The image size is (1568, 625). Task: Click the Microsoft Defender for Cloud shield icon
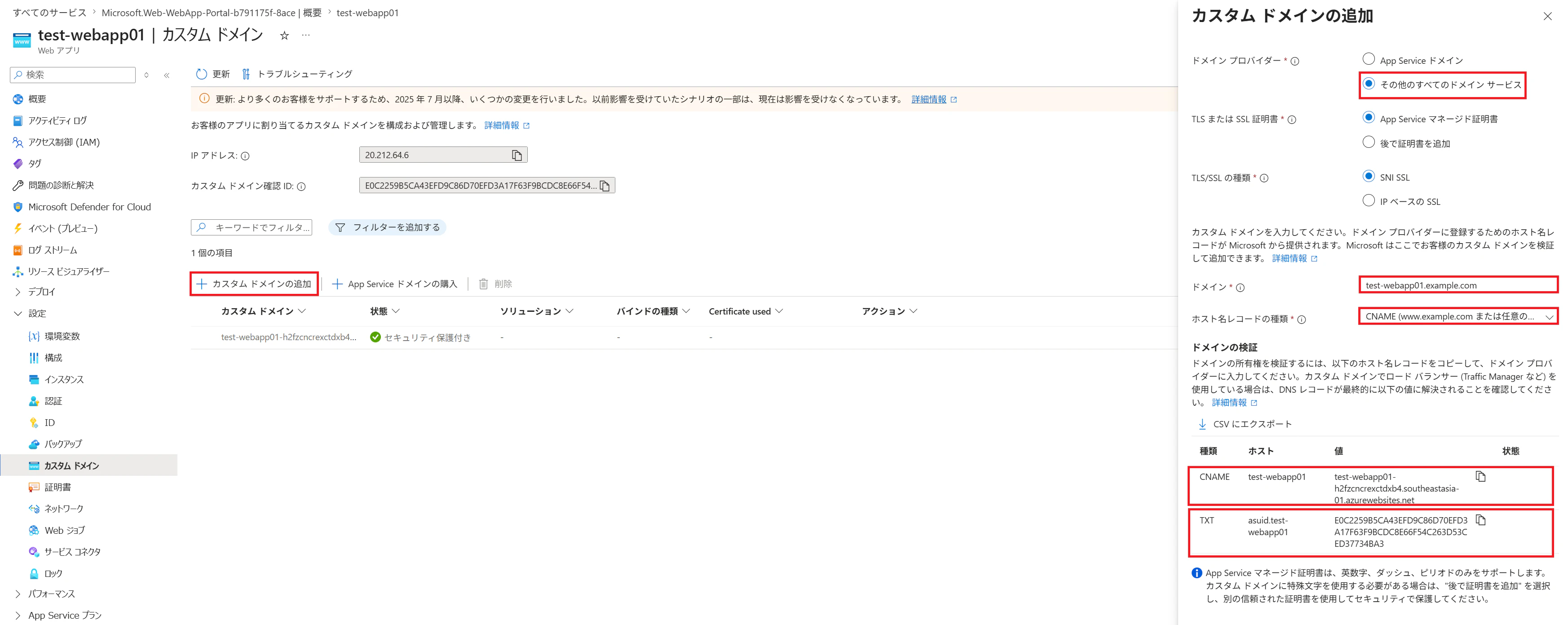(x=18, y=207)
